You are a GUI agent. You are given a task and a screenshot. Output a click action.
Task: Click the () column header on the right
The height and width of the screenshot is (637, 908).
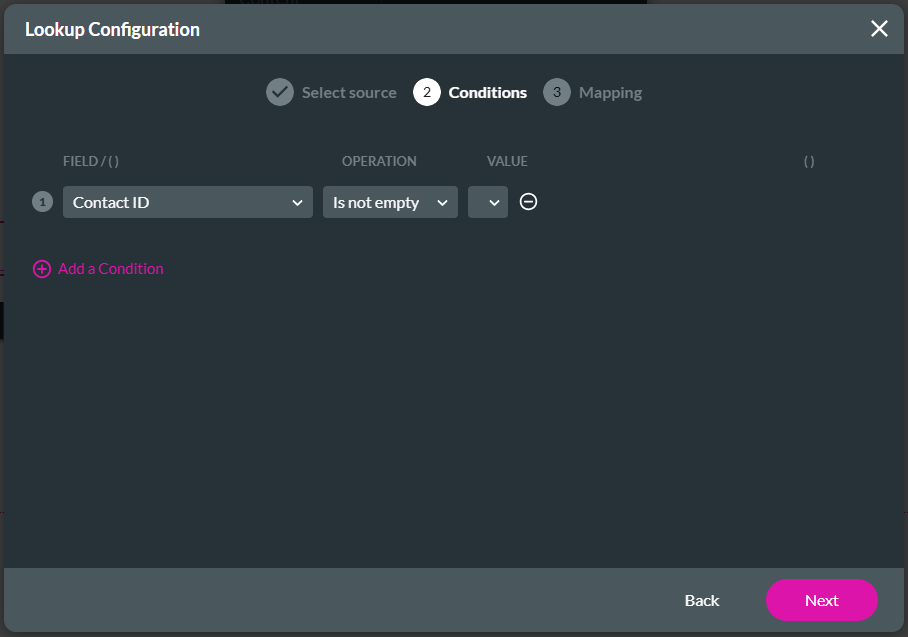(x=809, y=161)
